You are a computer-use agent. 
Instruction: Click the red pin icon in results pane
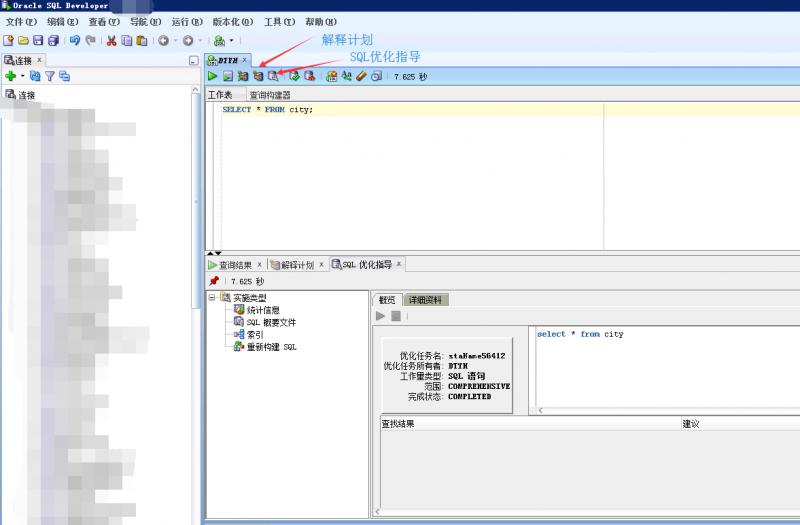click(x=214, y=281)
